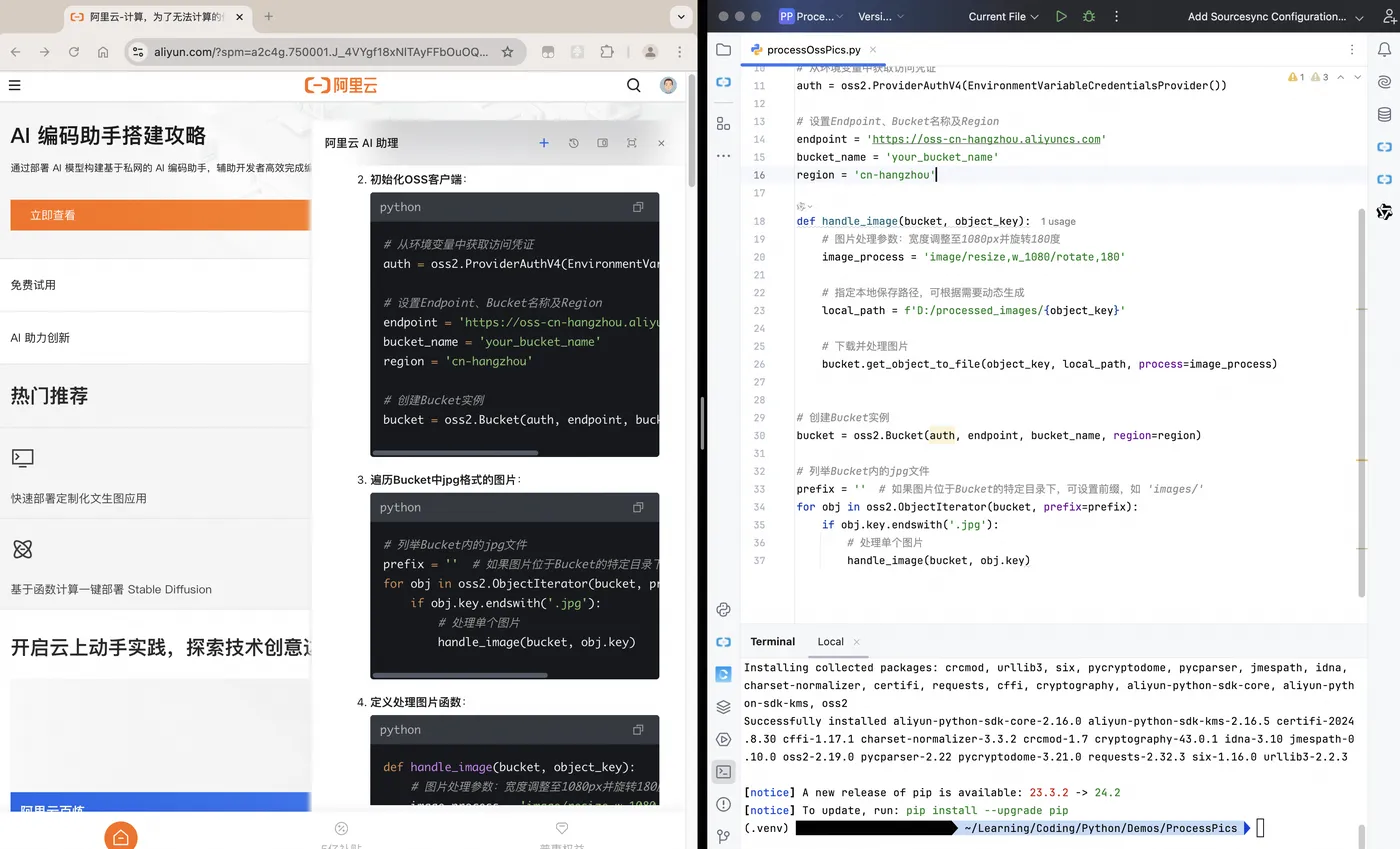Open Aliyun user avatar menu
Image resolution: width=1400 pixels, height=849 pixels.
point(668,86)
